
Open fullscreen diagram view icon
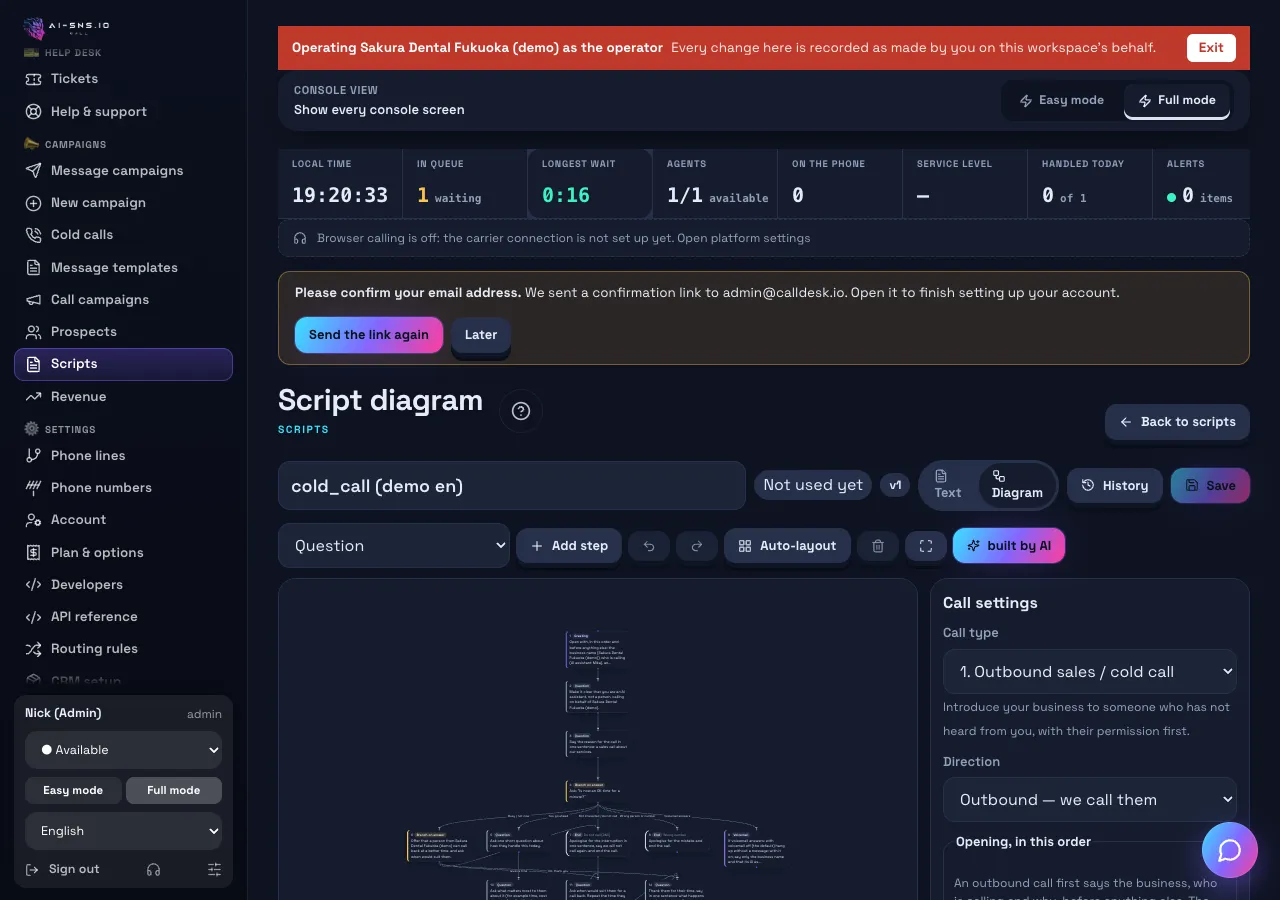pos(926,546)
